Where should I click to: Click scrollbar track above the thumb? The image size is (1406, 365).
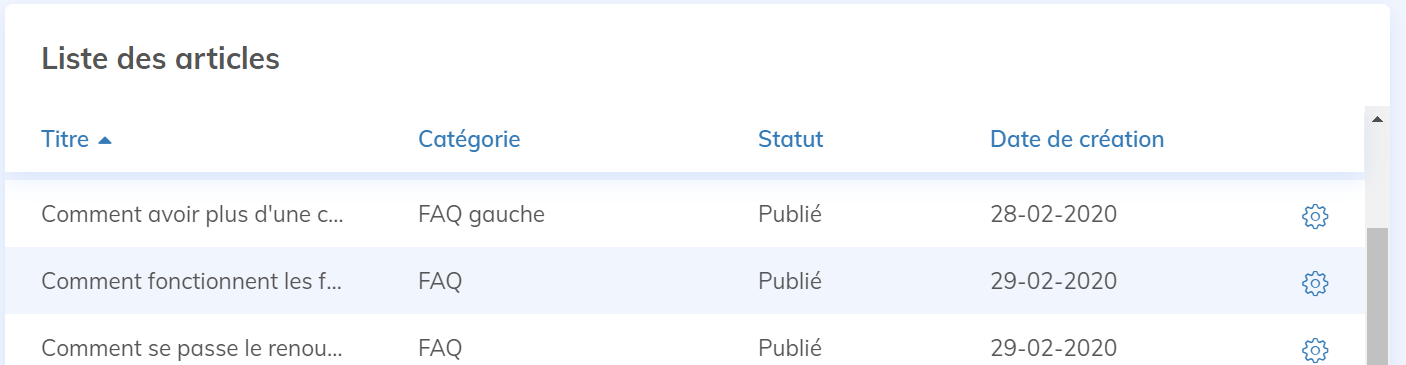click(x=1377, y=178)
